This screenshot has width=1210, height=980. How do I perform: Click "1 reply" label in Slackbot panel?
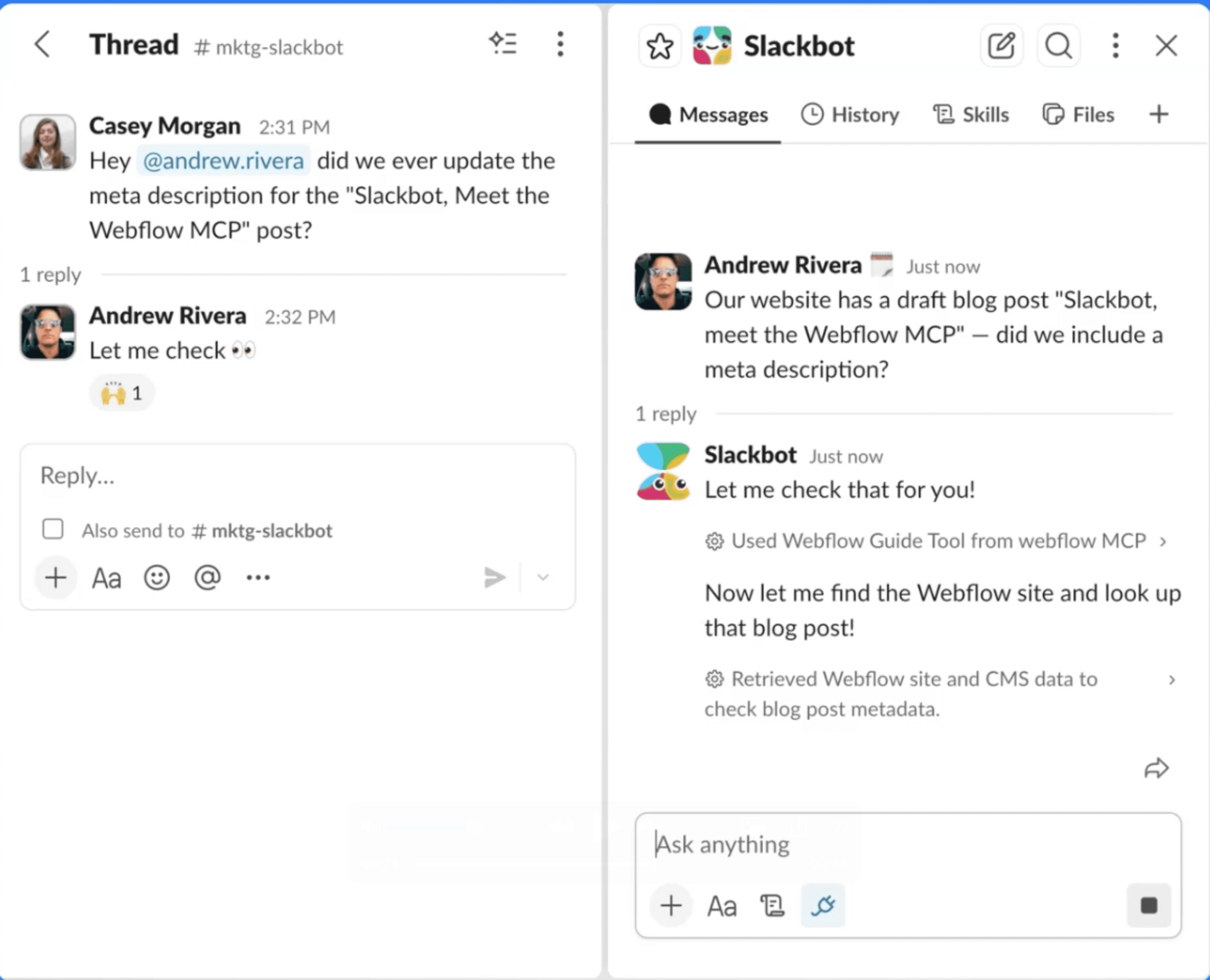point(666,414)
